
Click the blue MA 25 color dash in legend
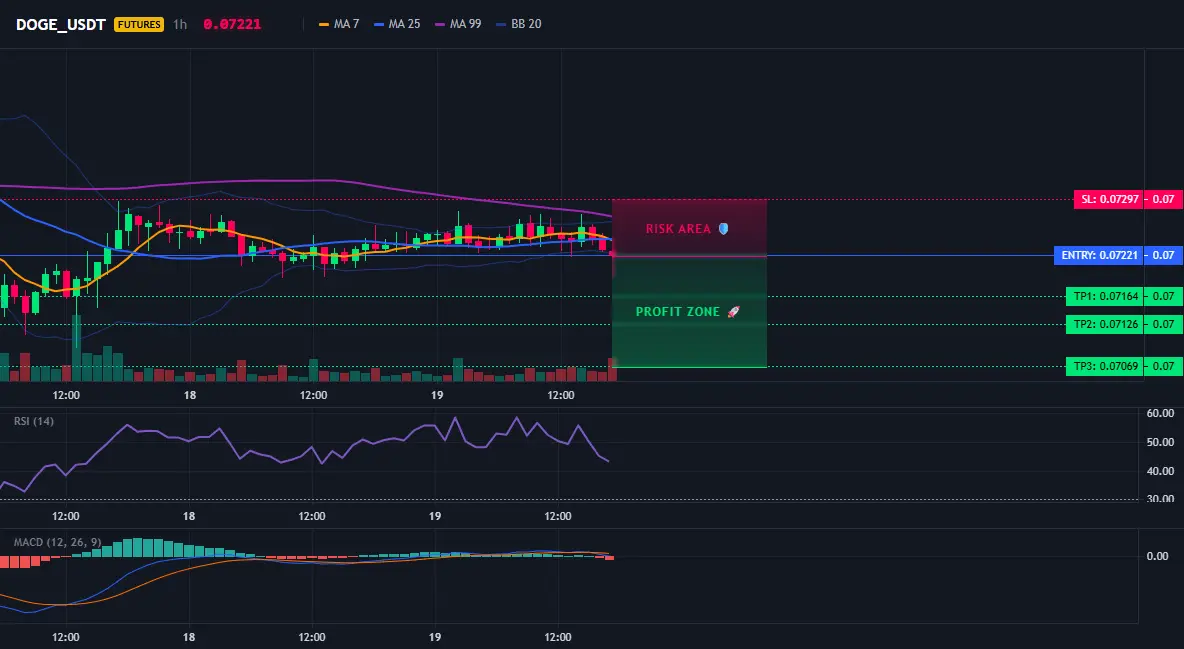(379, 24)
